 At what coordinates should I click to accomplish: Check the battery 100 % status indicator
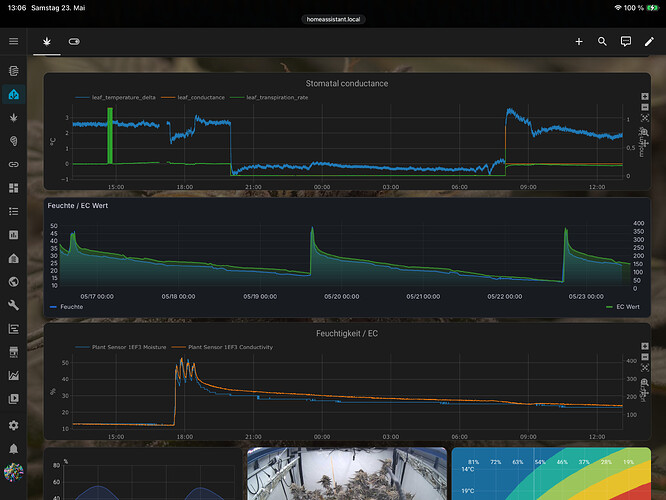641,8
